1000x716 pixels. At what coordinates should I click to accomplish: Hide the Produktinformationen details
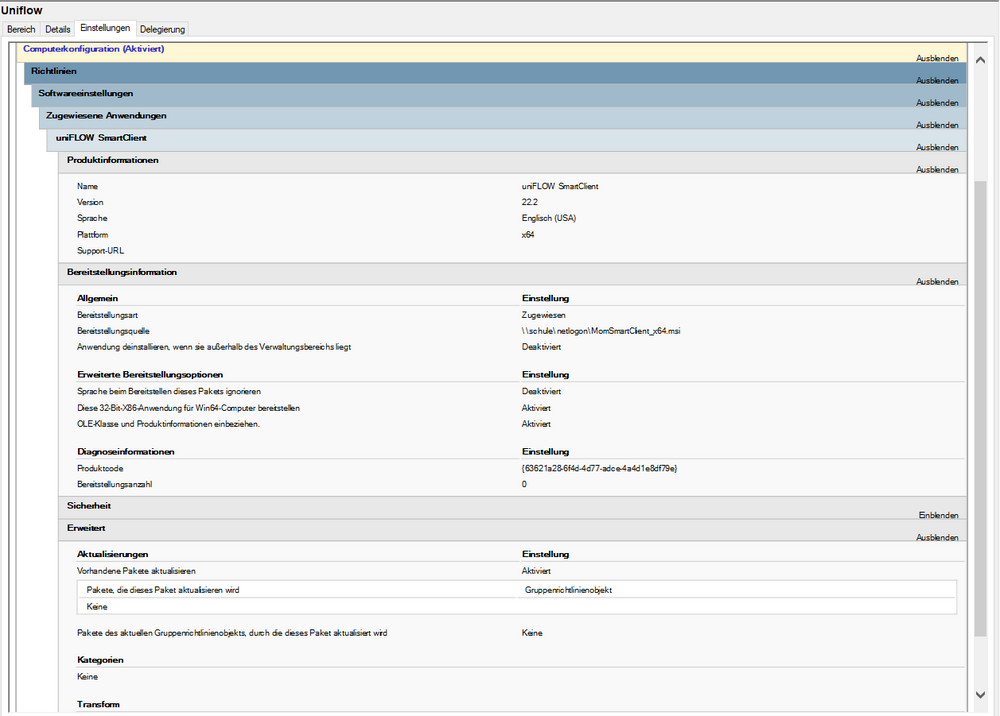[x=937, y=169]
